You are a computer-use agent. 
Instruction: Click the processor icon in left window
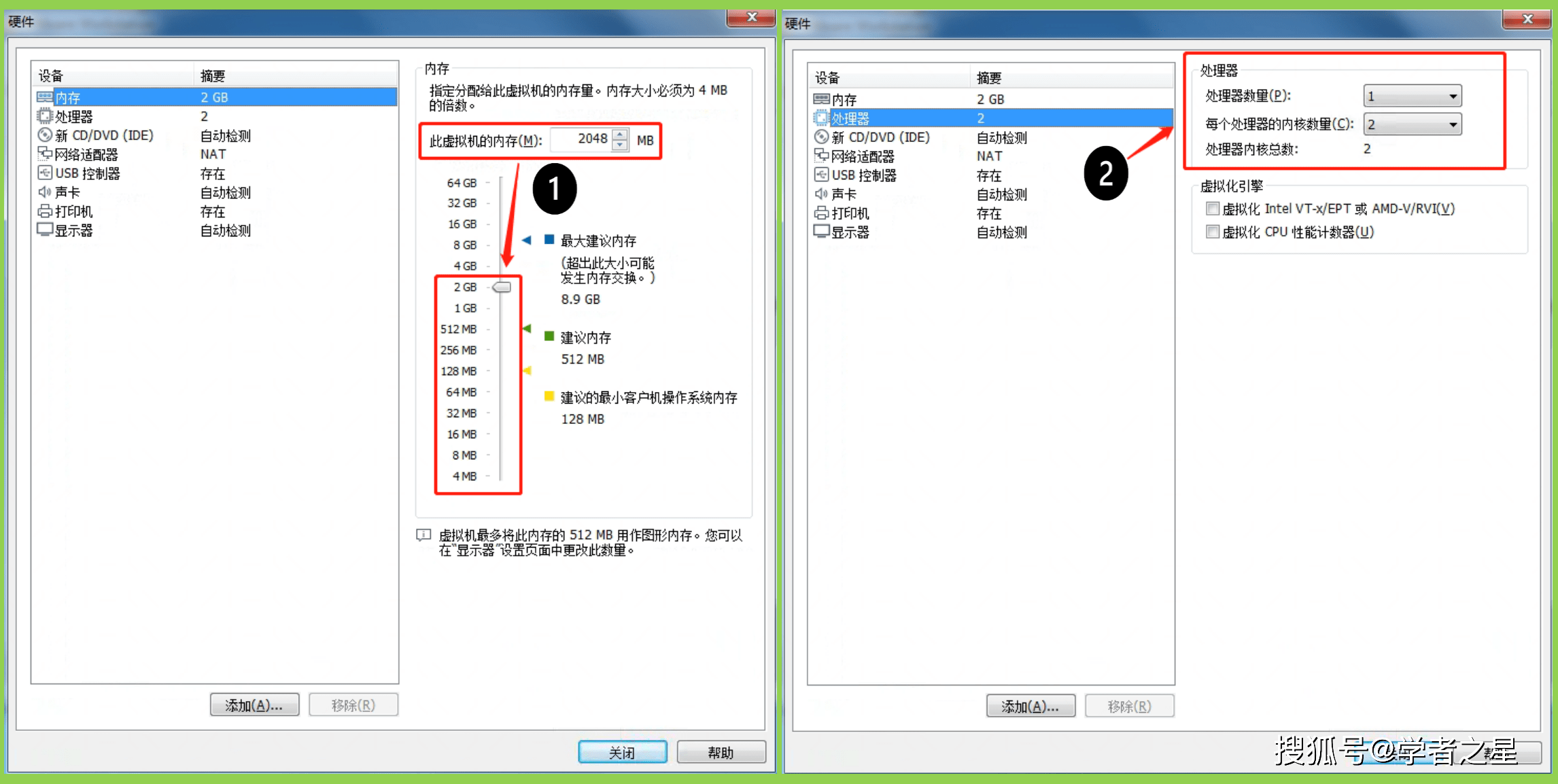(x=45, y=116)
